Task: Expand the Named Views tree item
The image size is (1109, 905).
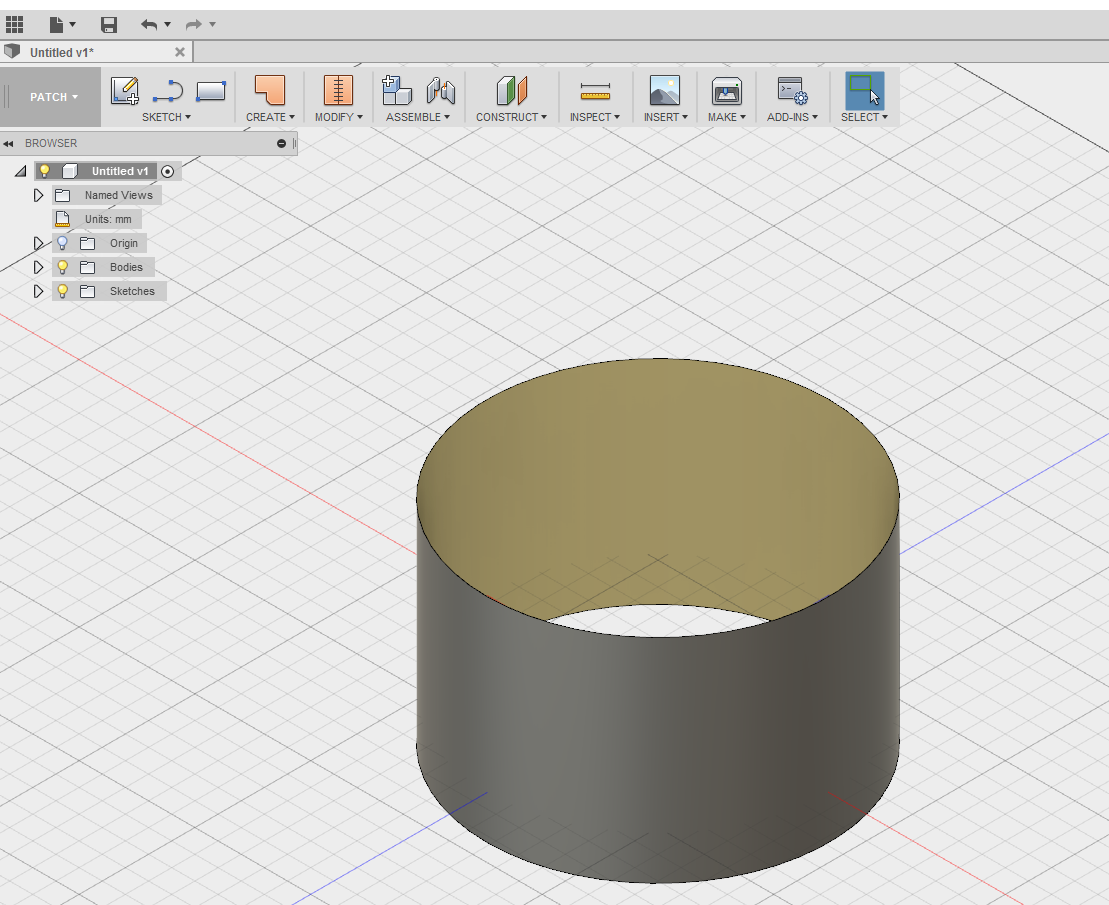Action: pos(38,194)
